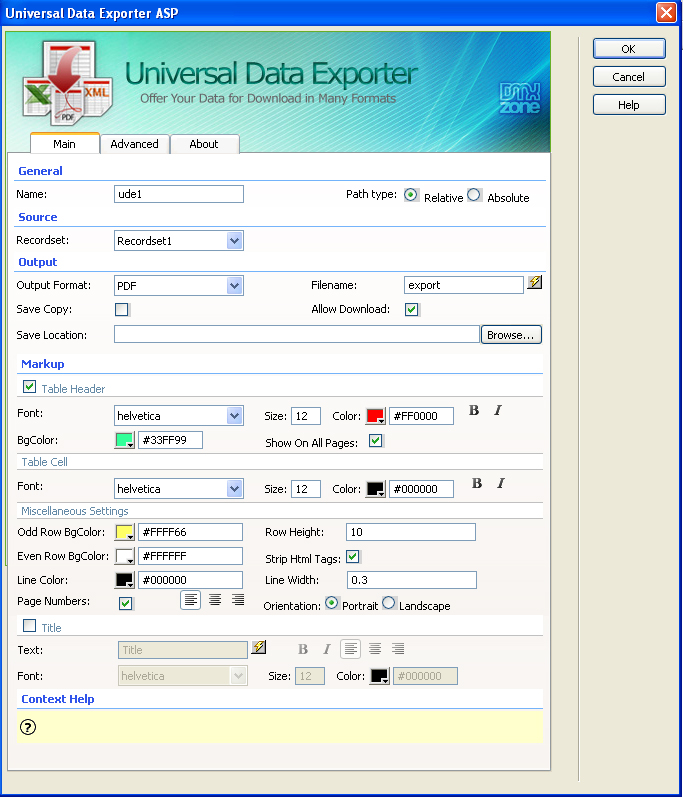Click the OK button
Image resolution: width=683 pixels, height=797 pixels.
629,49
